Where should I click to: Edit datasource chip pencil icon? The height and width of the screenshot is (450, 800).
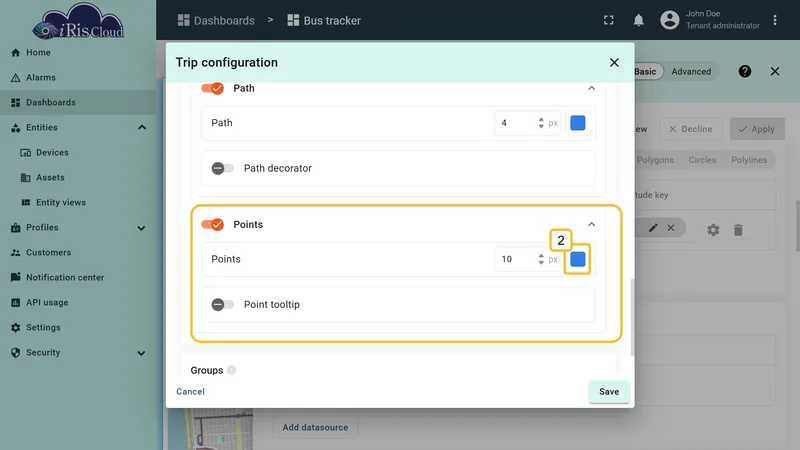(653, 228)
